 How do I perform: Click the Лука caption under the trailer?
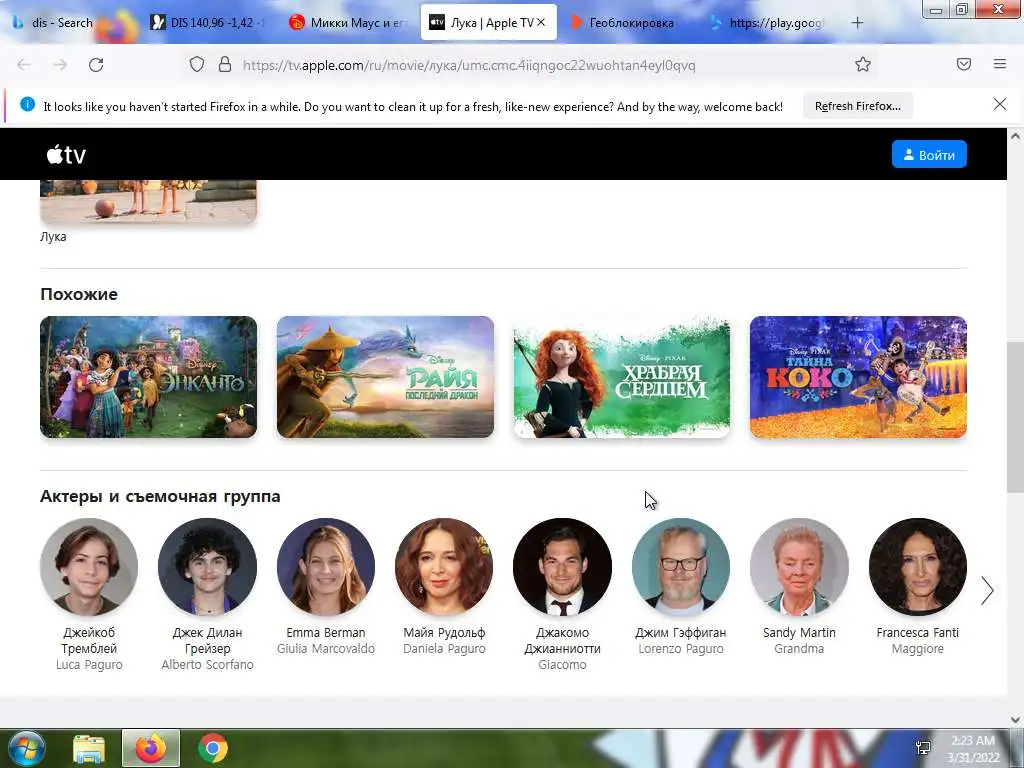coord(53,237)
